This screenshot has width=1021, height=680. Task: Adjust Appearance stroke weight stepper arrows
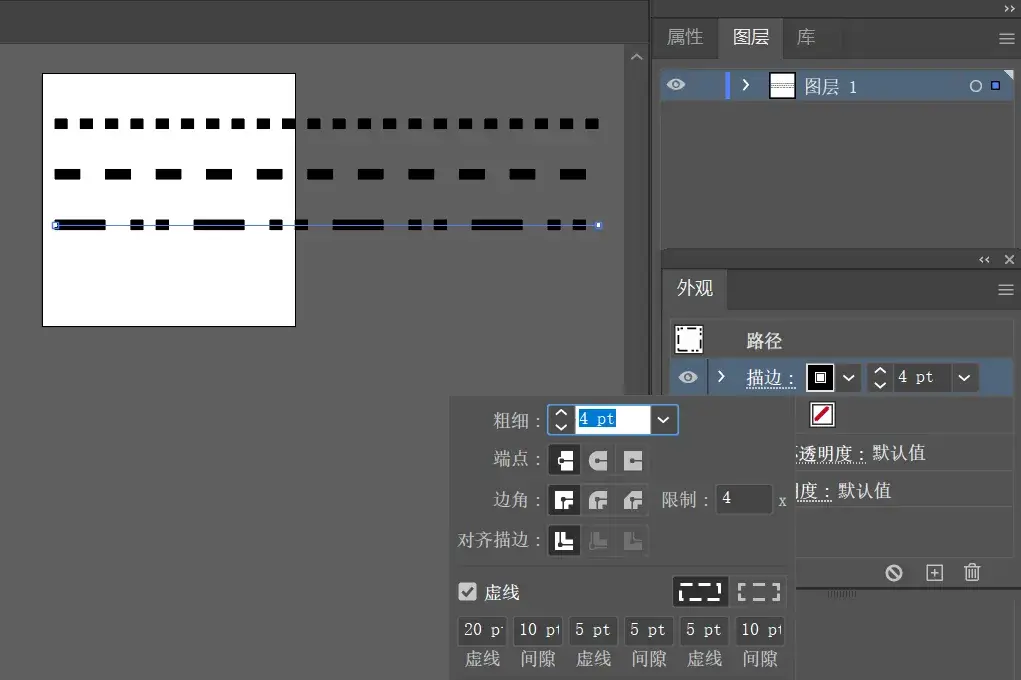click(880, 378)
